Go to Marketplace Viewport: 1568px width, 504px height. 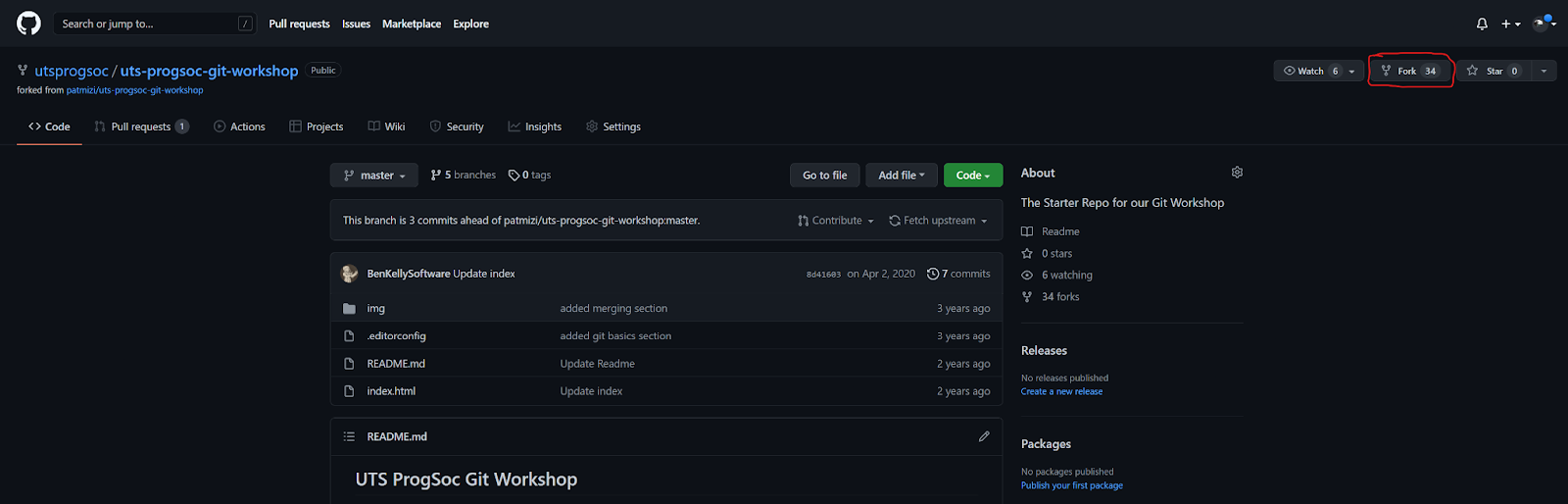click(x=412, y=24)
